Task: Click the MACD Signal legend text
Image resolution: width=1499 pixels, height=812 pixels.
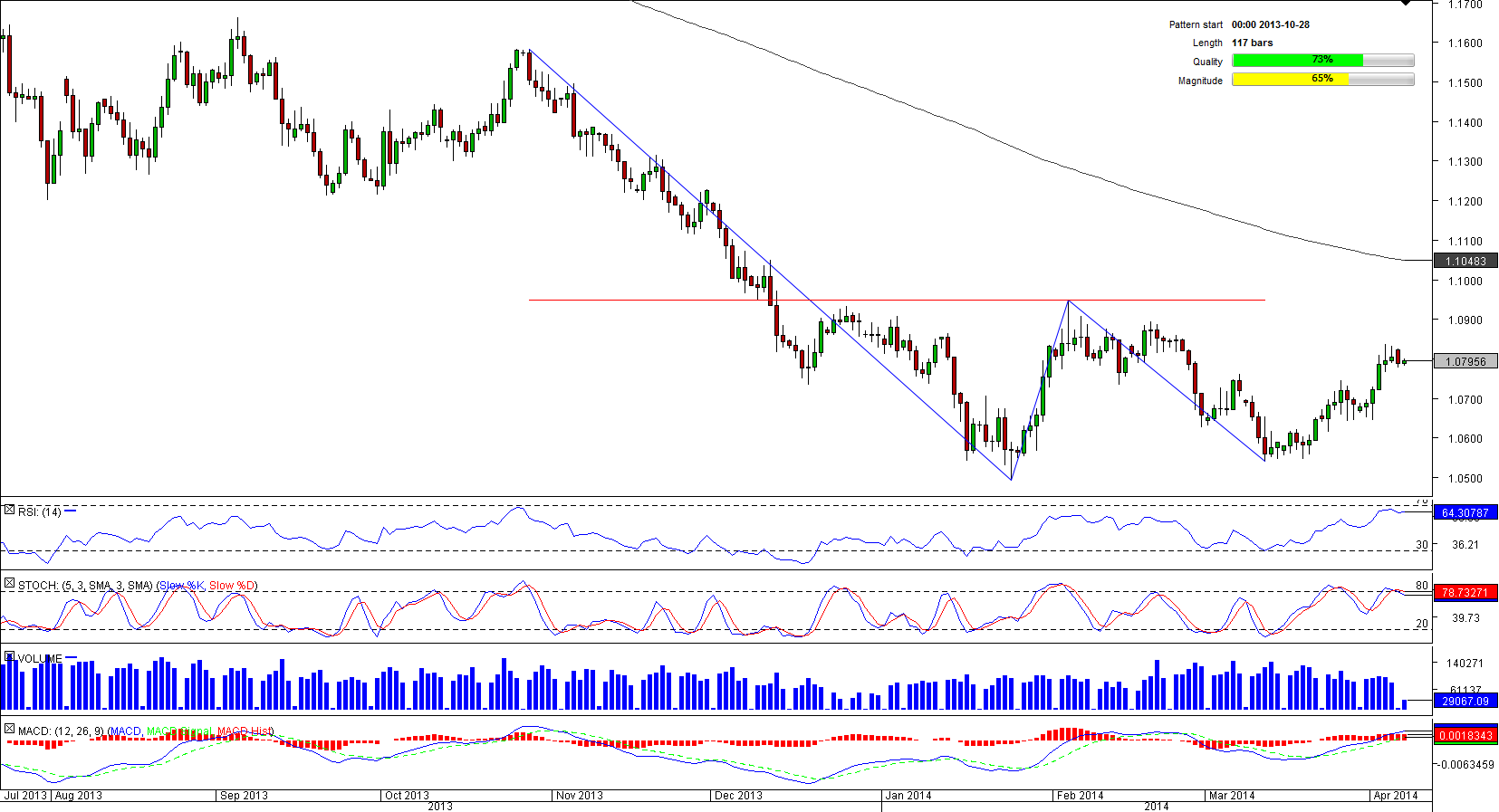Action: [178, 731]
